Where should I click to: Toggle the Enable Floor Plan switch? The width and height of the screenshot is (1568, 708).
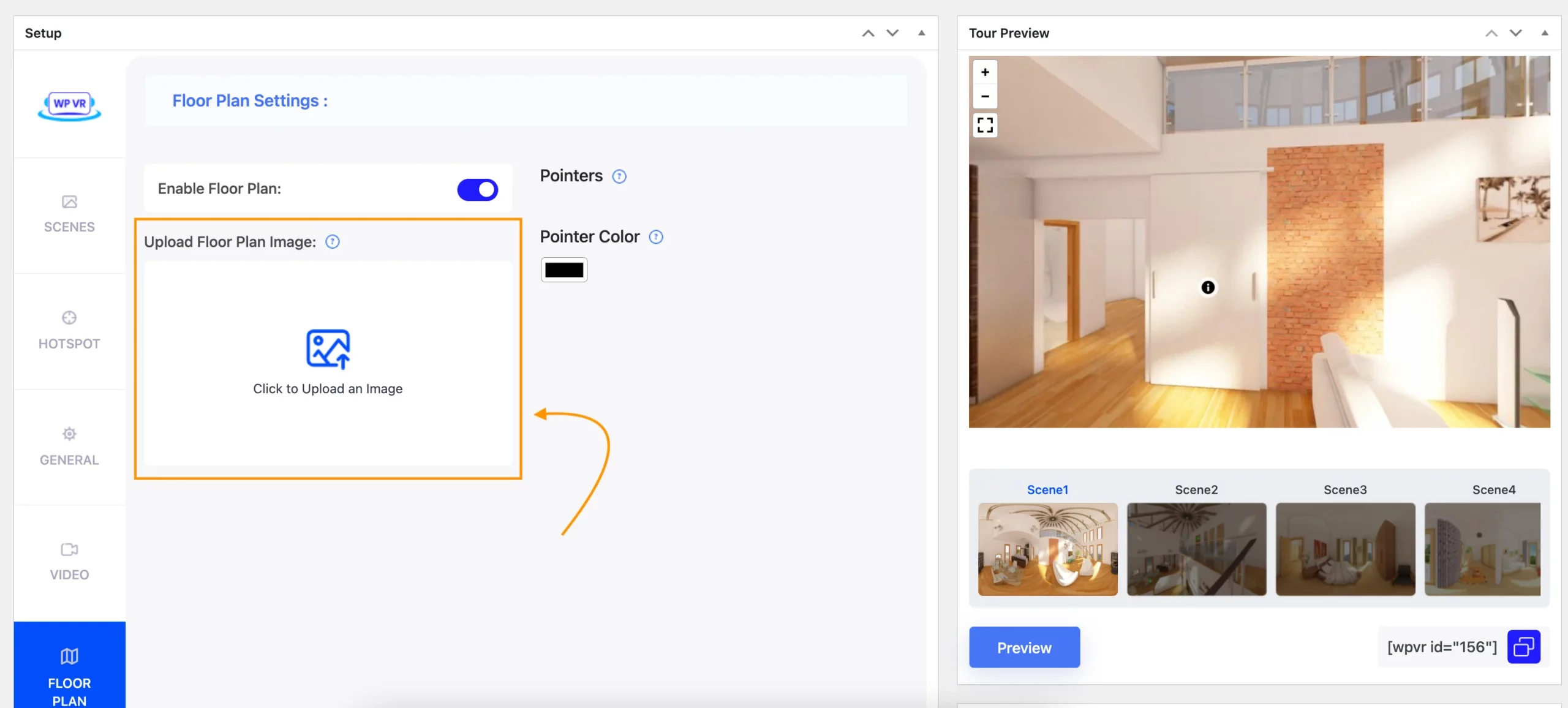pos(477,189)
